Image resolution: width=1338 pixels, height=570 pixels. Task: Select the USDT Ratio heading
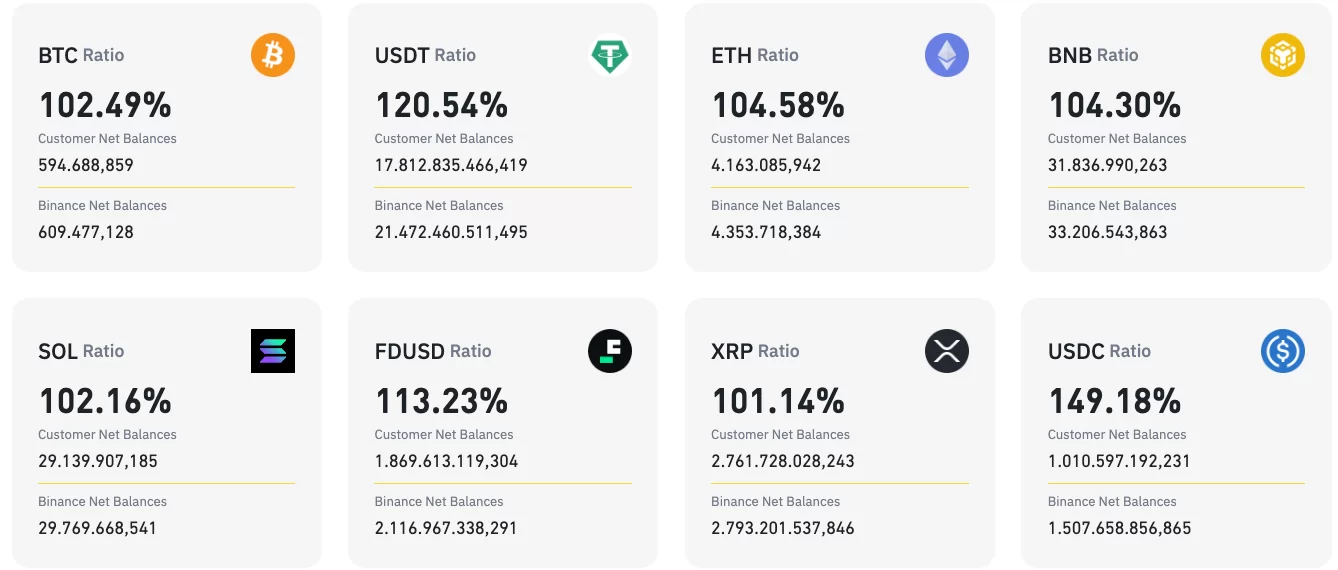(x=425, y=55)
